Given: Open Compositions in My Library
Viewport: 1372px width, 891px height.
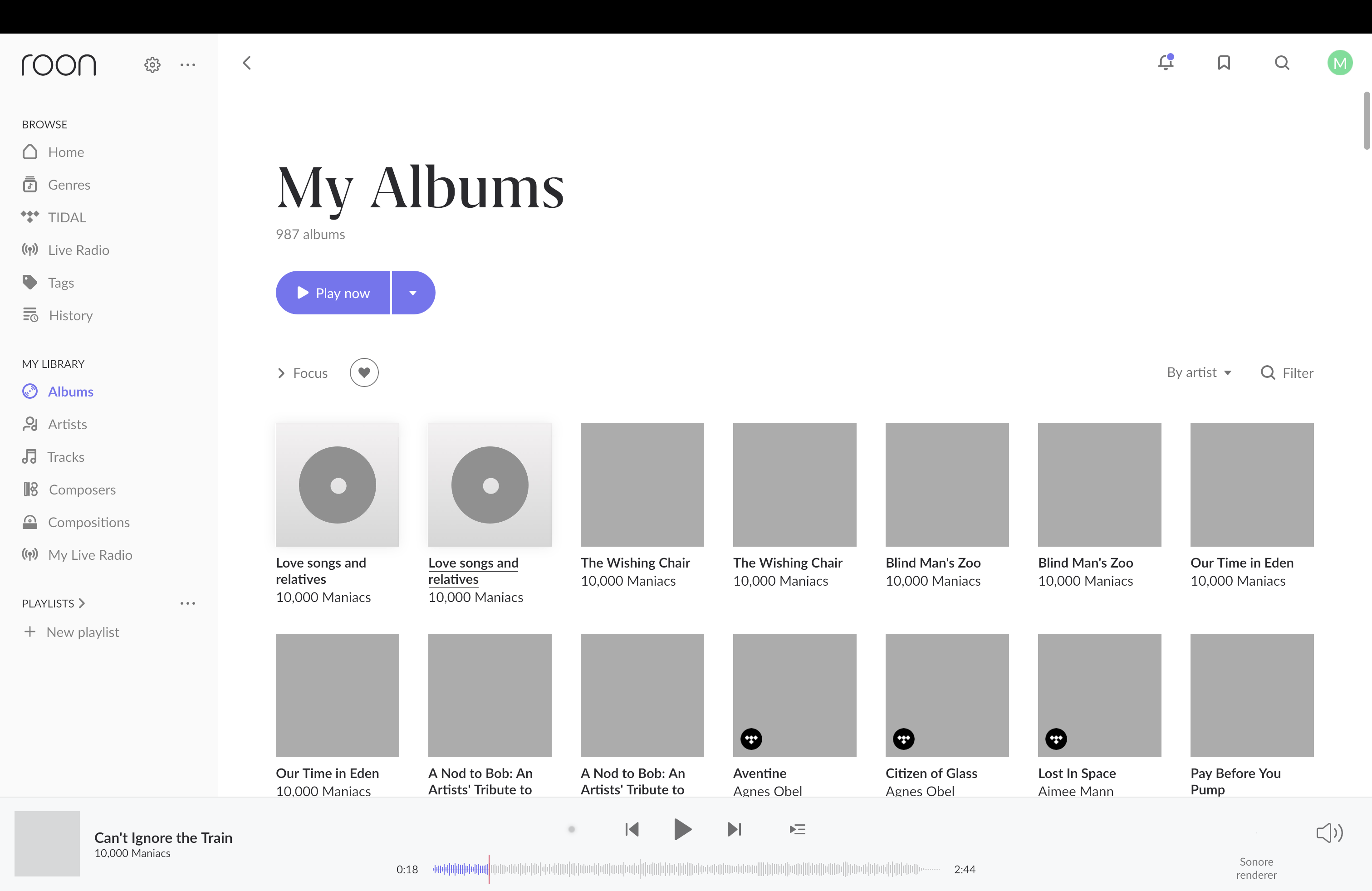Looking at the screenshot, I should tap(76, 522).
